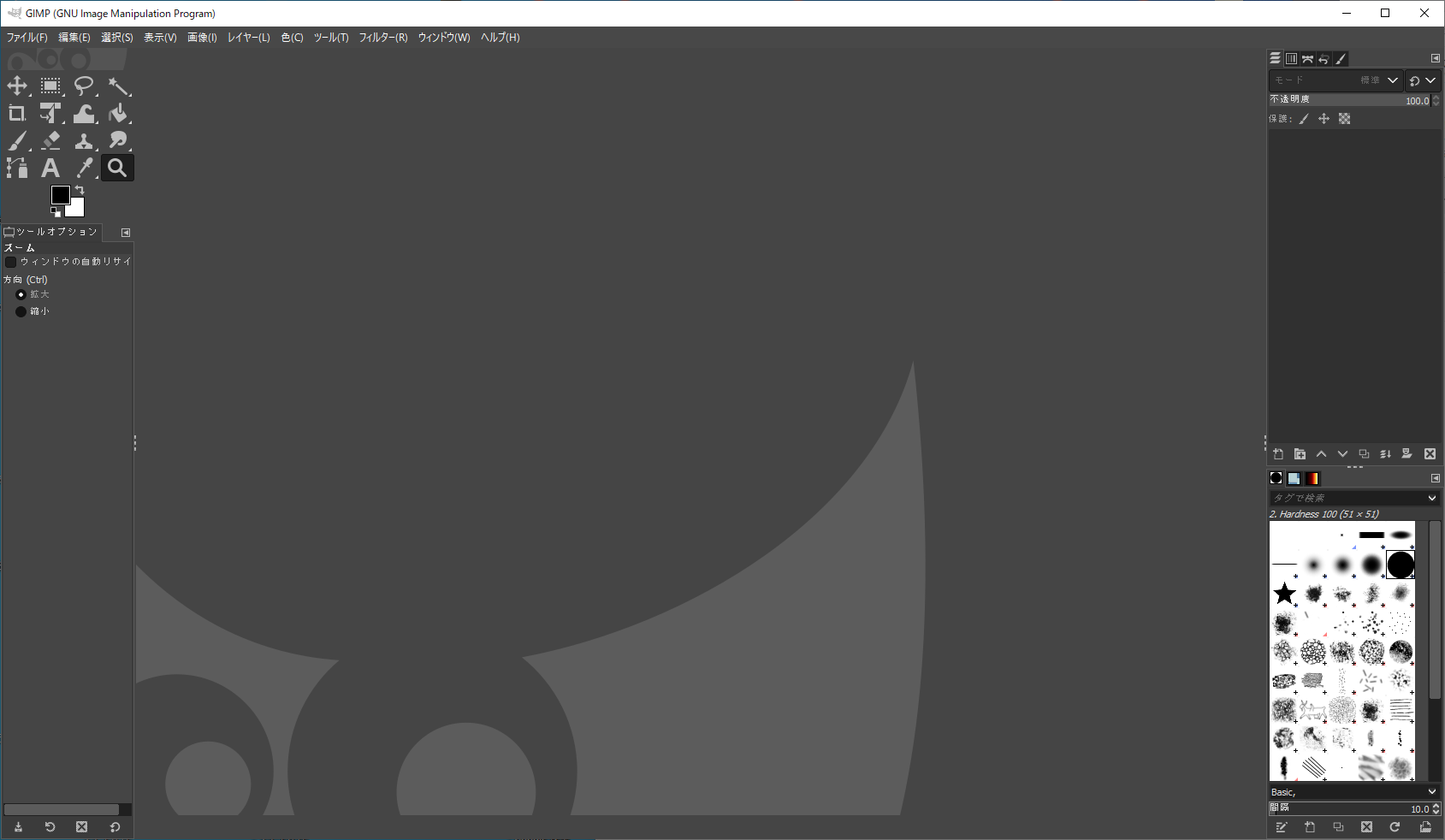Switch to the Patterns tab
Screen dimensions: 1445x840
click(1294, 478)
